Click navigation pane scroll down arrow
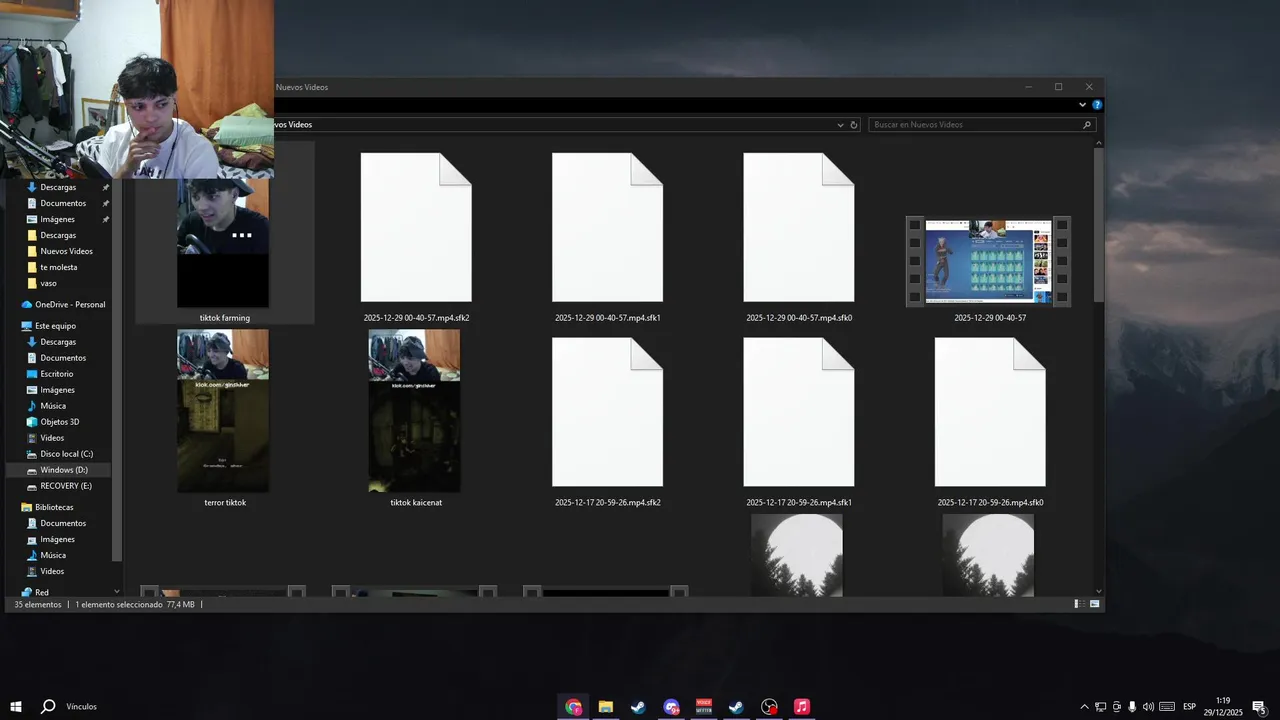The image size is (1280, 720). click(x=117, y=591)
